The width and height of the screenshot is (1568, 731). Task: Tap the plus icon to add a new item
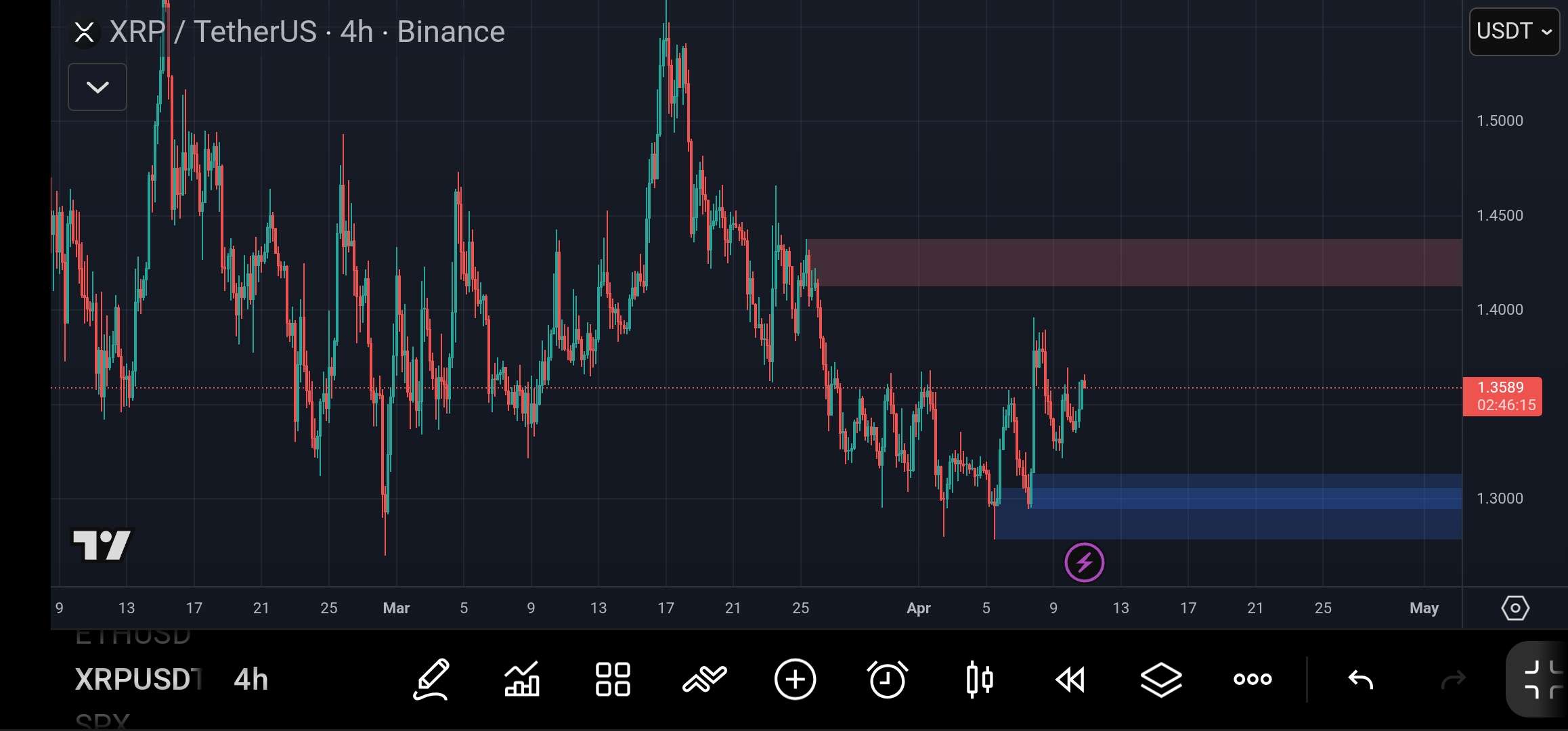click(796, 680)
